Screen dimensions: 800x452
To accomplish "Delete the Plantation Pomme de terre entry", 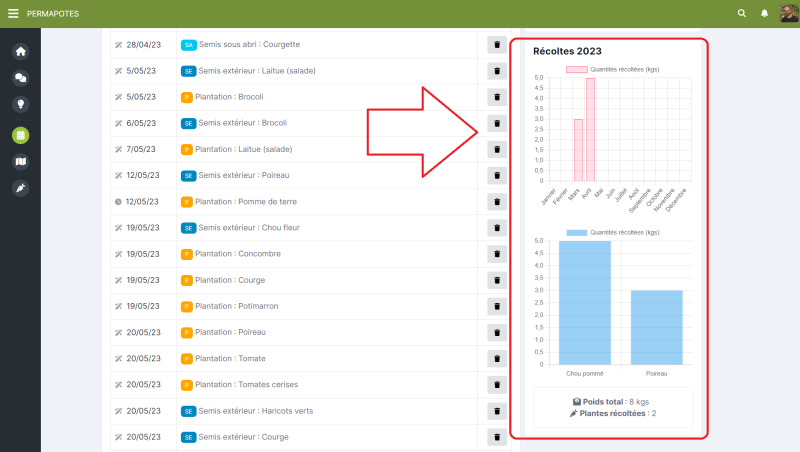I will pos(496,202).
